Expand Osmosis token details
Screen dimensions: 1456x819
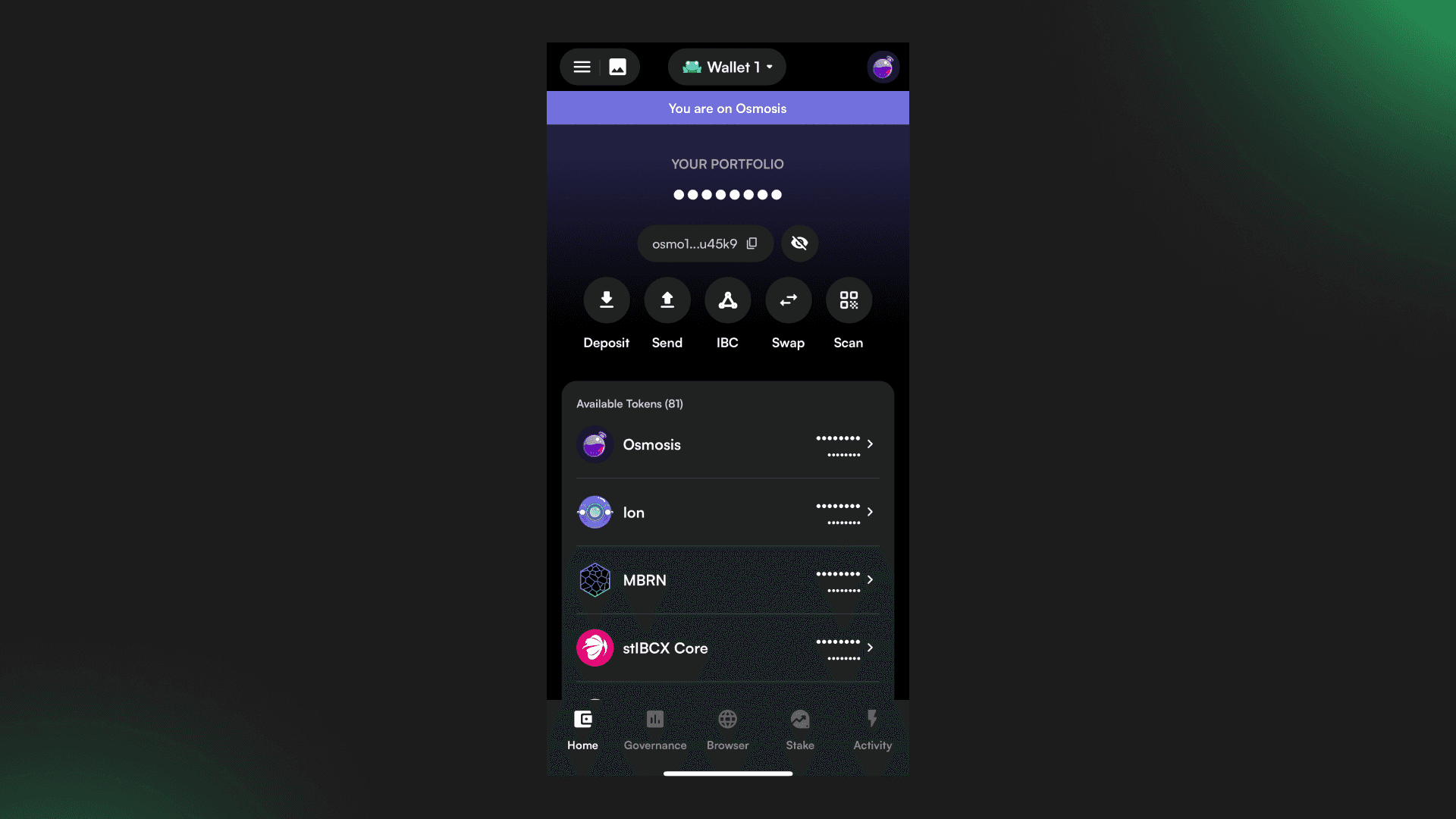coord(870,444)
